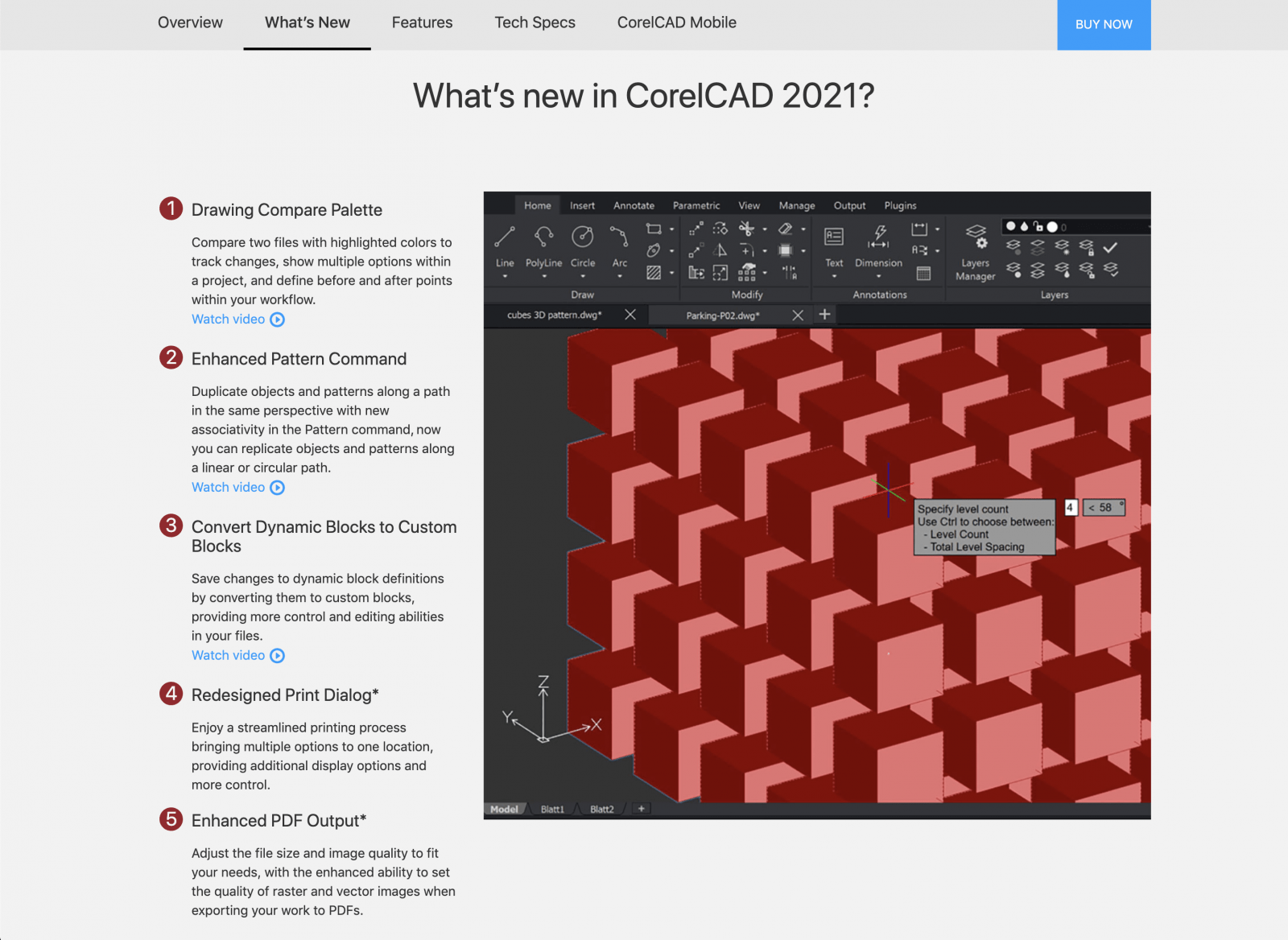The height and width of the screenshot is (940, 1288).
Task: Click the checkmark activate layer icon
Action: 1110,246
